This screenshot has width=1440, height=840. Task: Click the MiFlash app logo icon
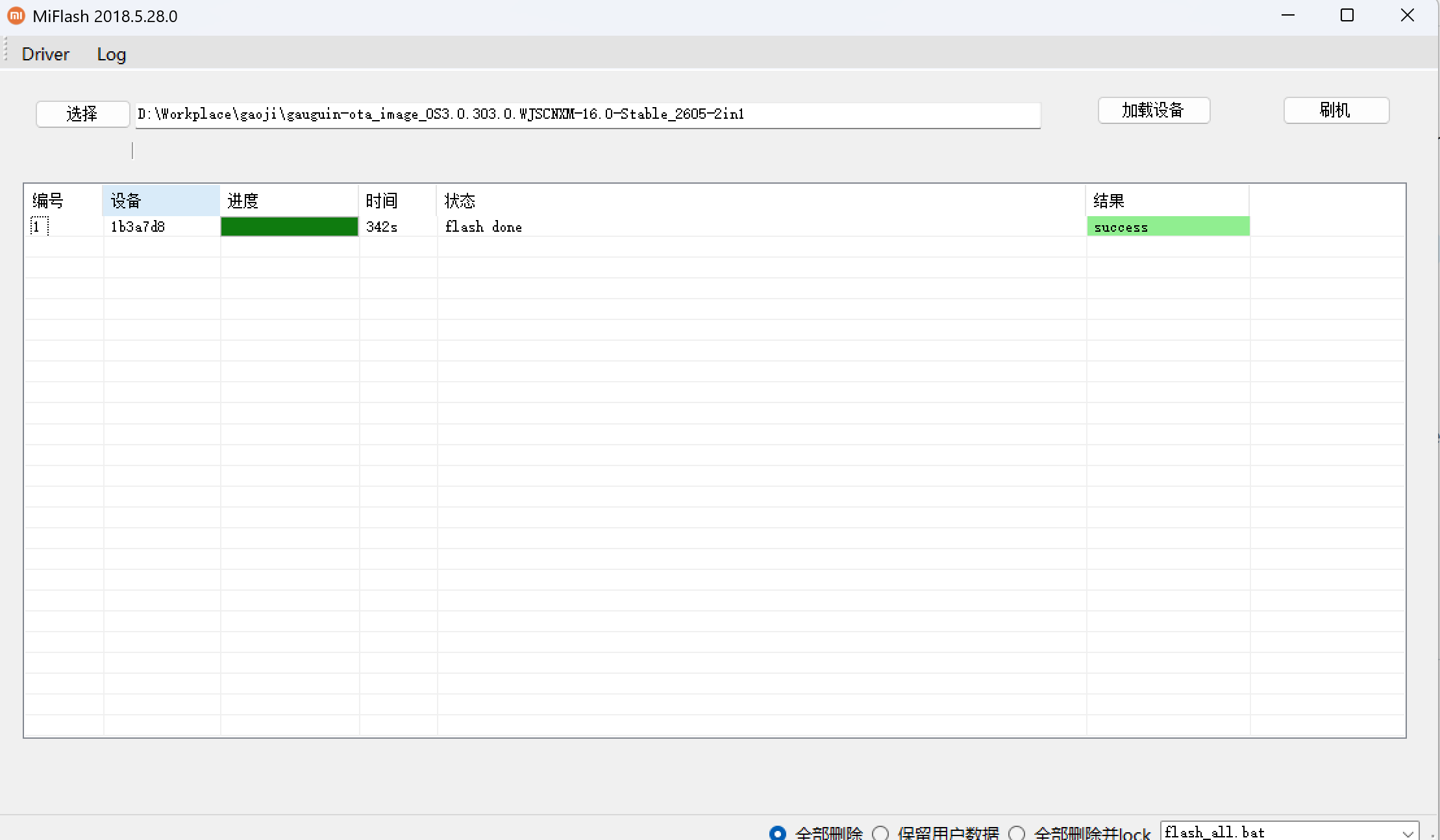[16, 16]
